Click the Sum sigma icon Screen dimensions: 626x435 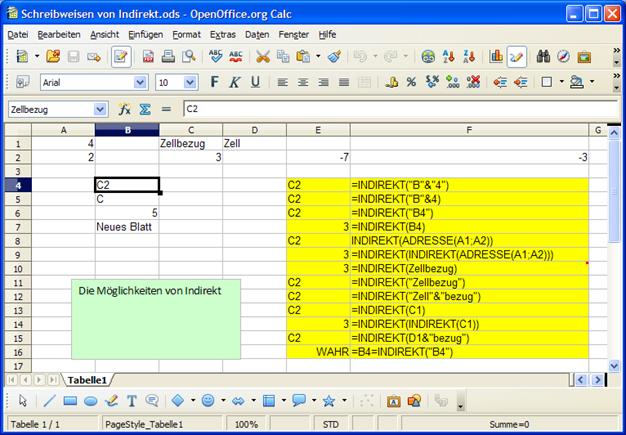tap(145, 109)
